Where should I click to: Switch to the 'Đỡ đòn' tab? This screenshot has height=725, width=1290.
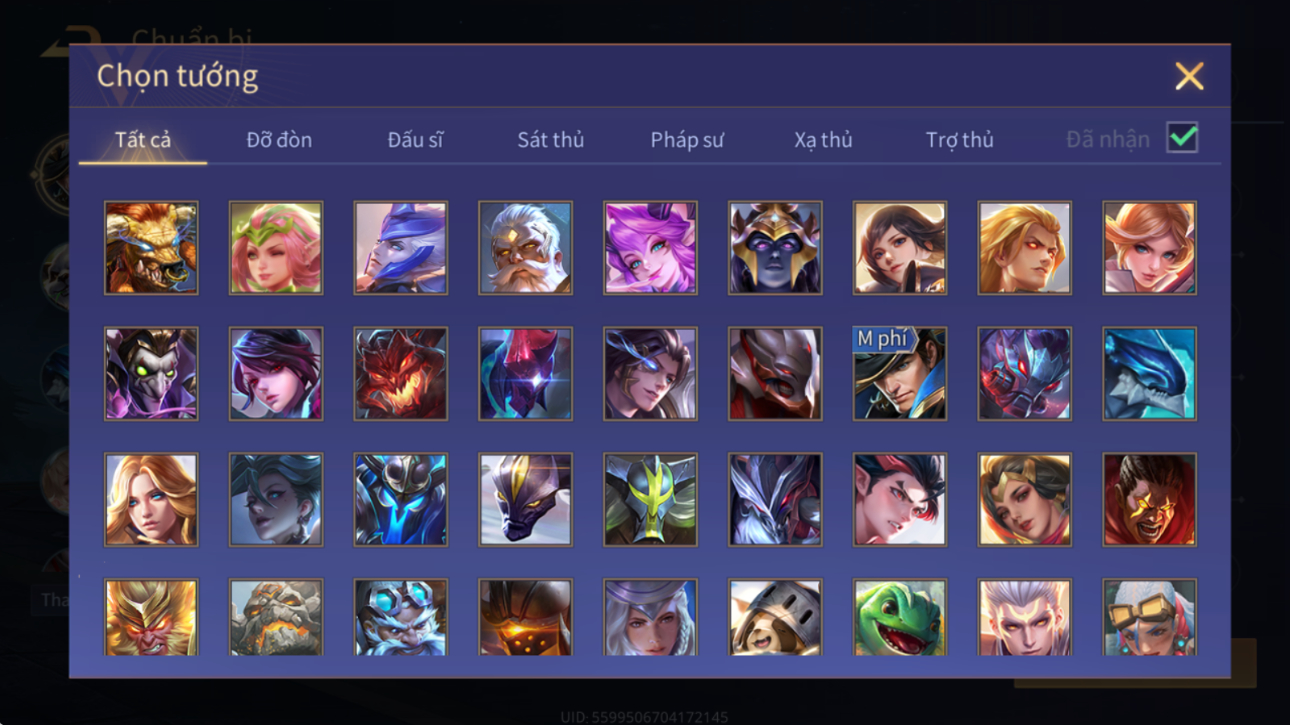click(x=279, y=140)
